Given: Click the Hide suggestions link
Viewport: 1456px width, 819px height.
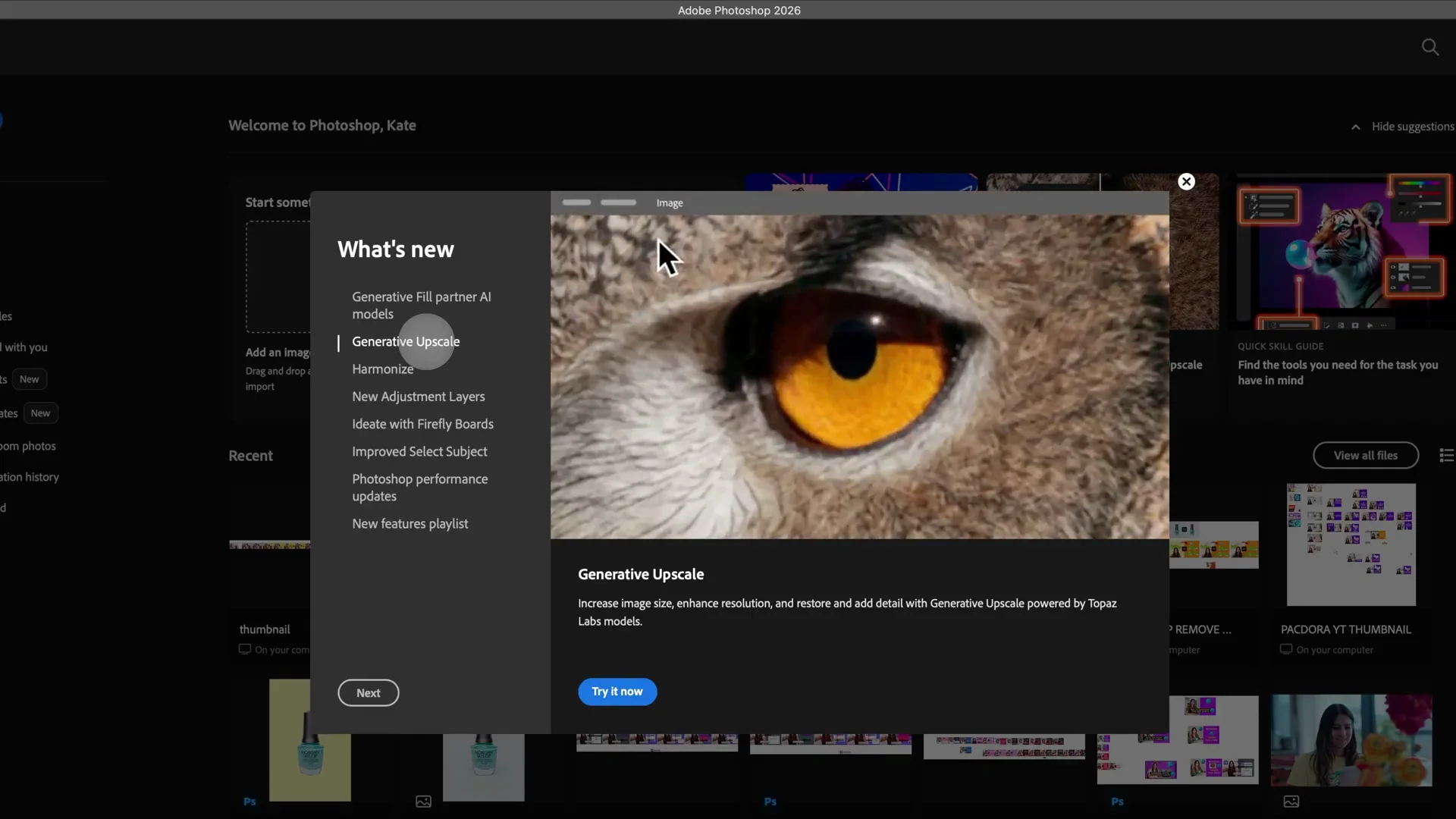Looking at the screenshot, I should click(1413, 126).
